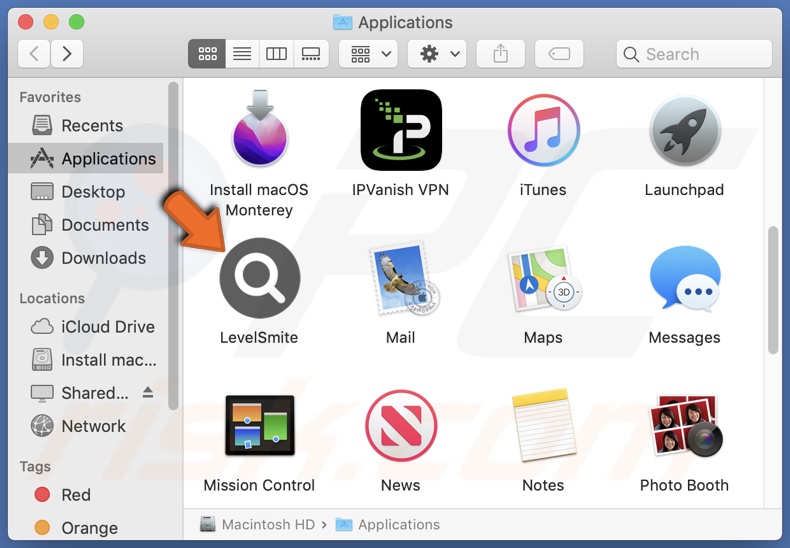Select the Orange tag
Screen dimensions: 790x548
86,528
